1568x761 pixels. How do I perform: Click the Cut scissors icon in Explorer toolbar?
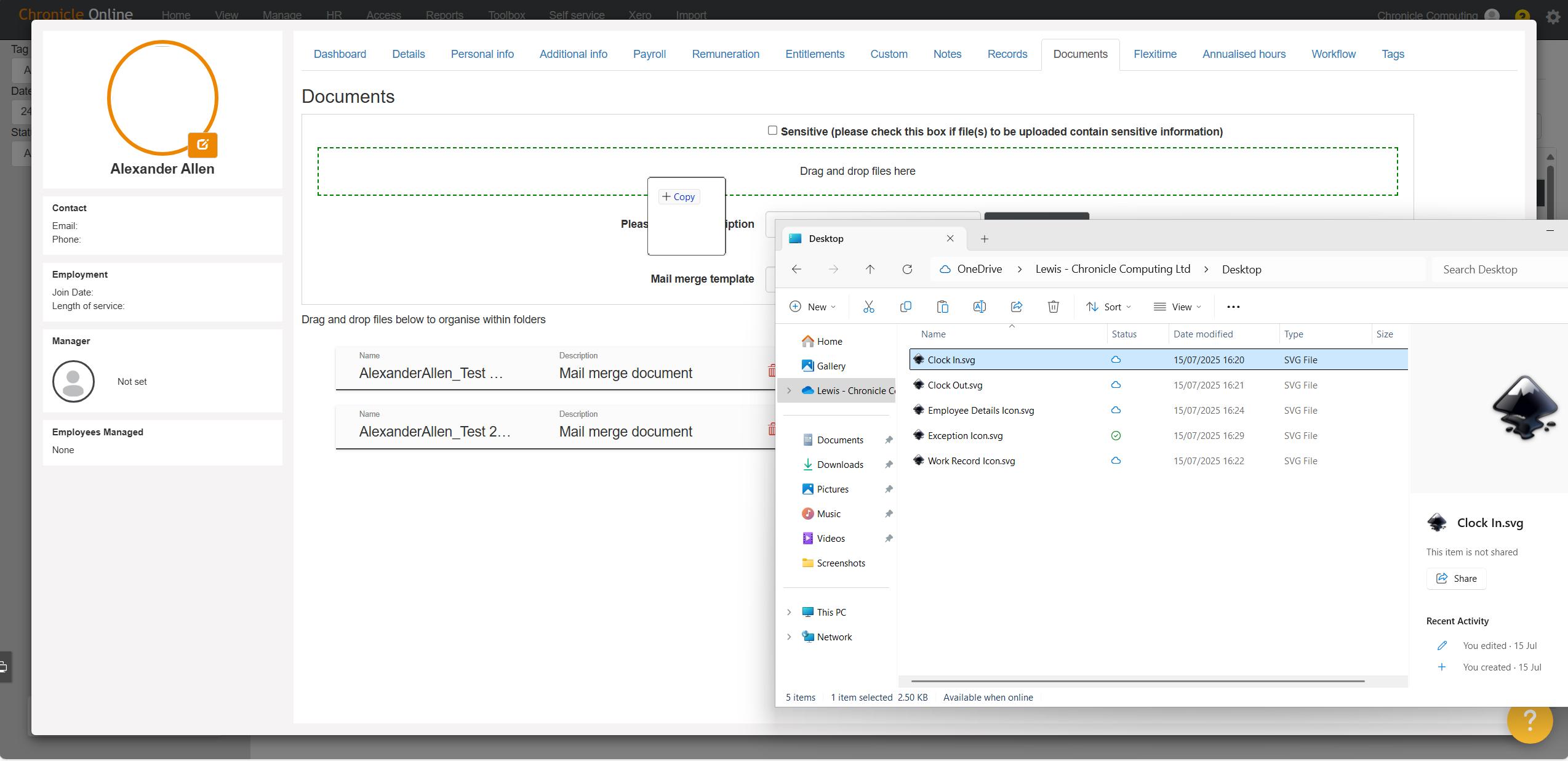point(868,307)
